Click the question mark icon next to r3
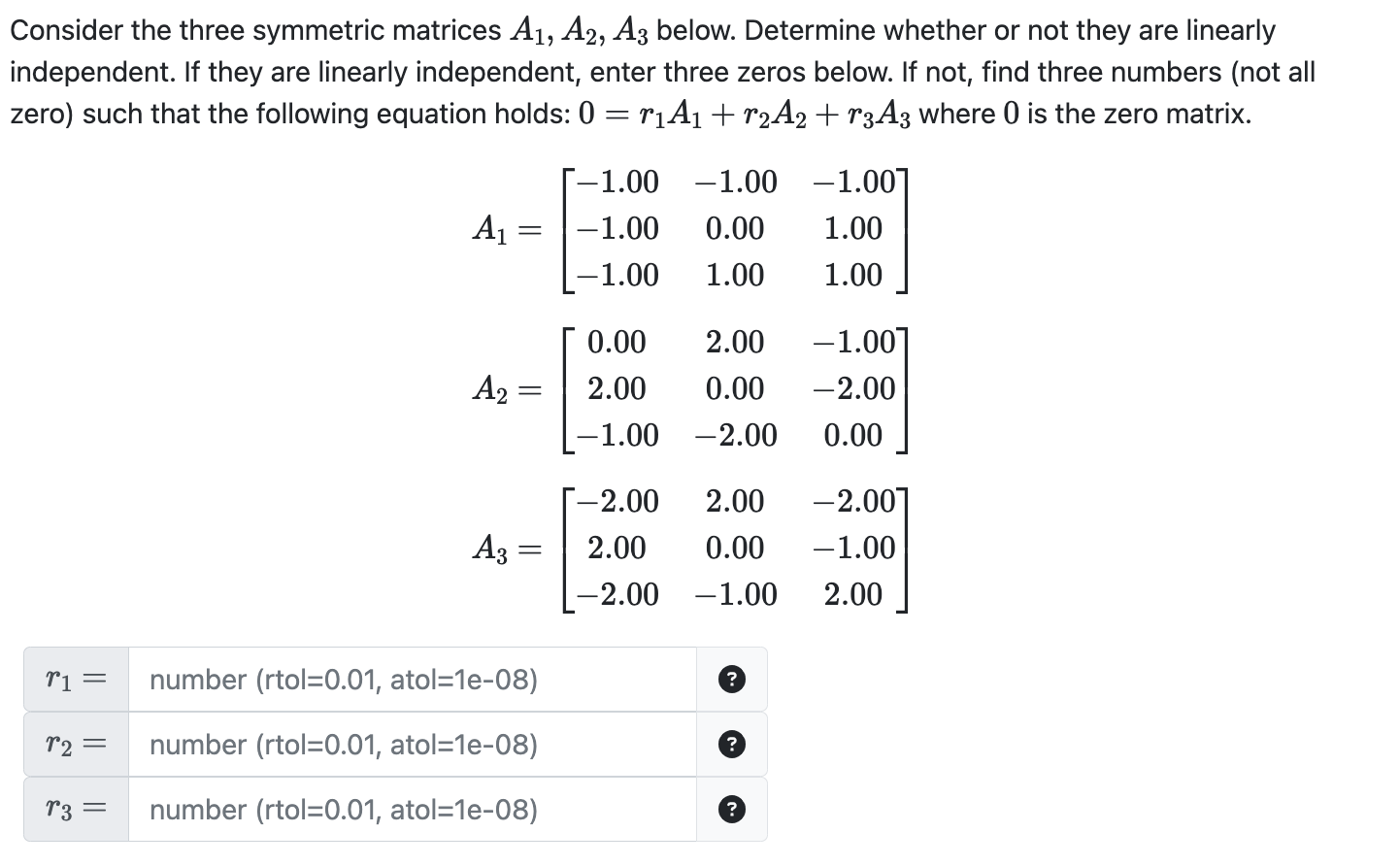The height and width of the screenshot is (866, 1400). tap(731, 808)
